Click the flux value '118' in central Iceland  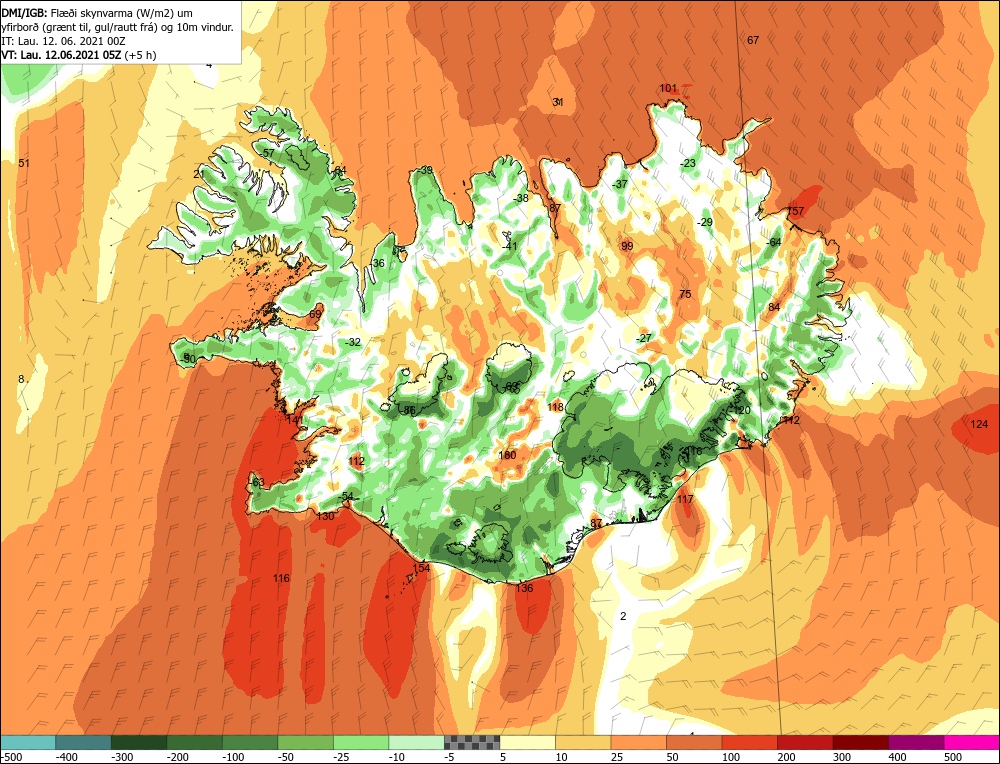pyautogui.click(x=555, y=407)
